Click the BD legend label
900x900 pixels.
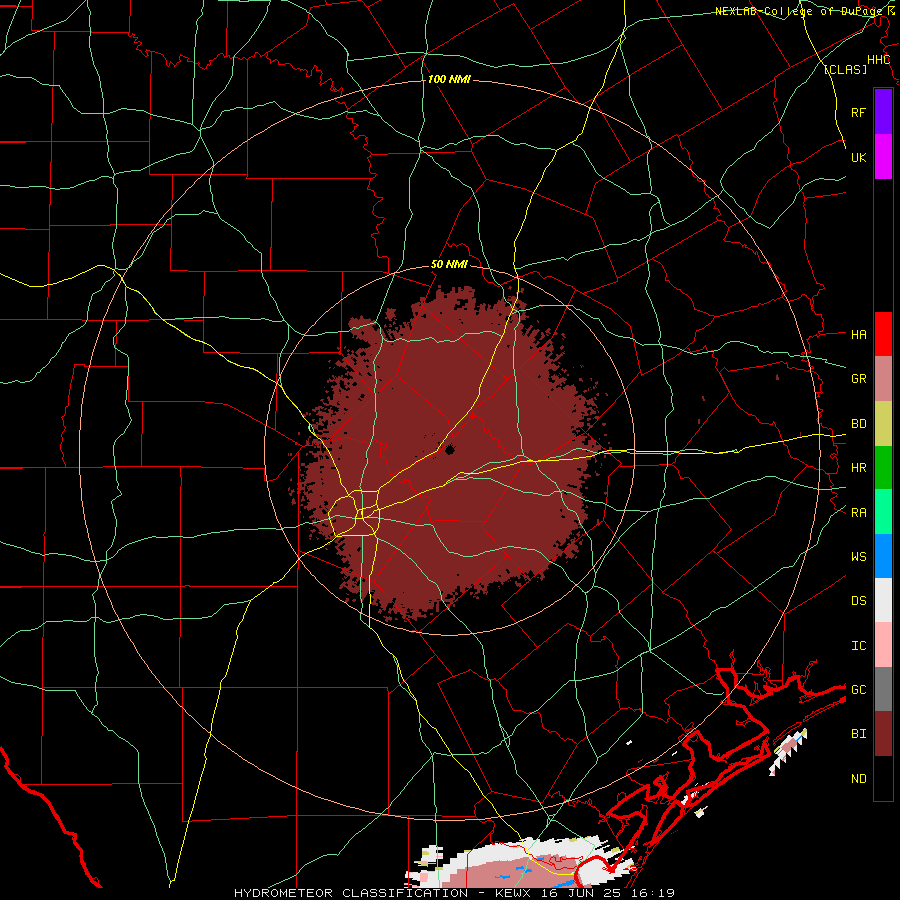click(858, 424)
